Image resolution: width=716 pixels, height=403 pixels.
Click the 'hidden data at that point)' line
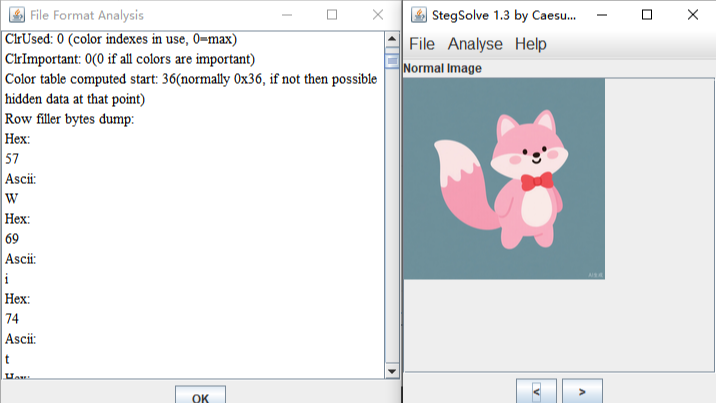point(75,99)
